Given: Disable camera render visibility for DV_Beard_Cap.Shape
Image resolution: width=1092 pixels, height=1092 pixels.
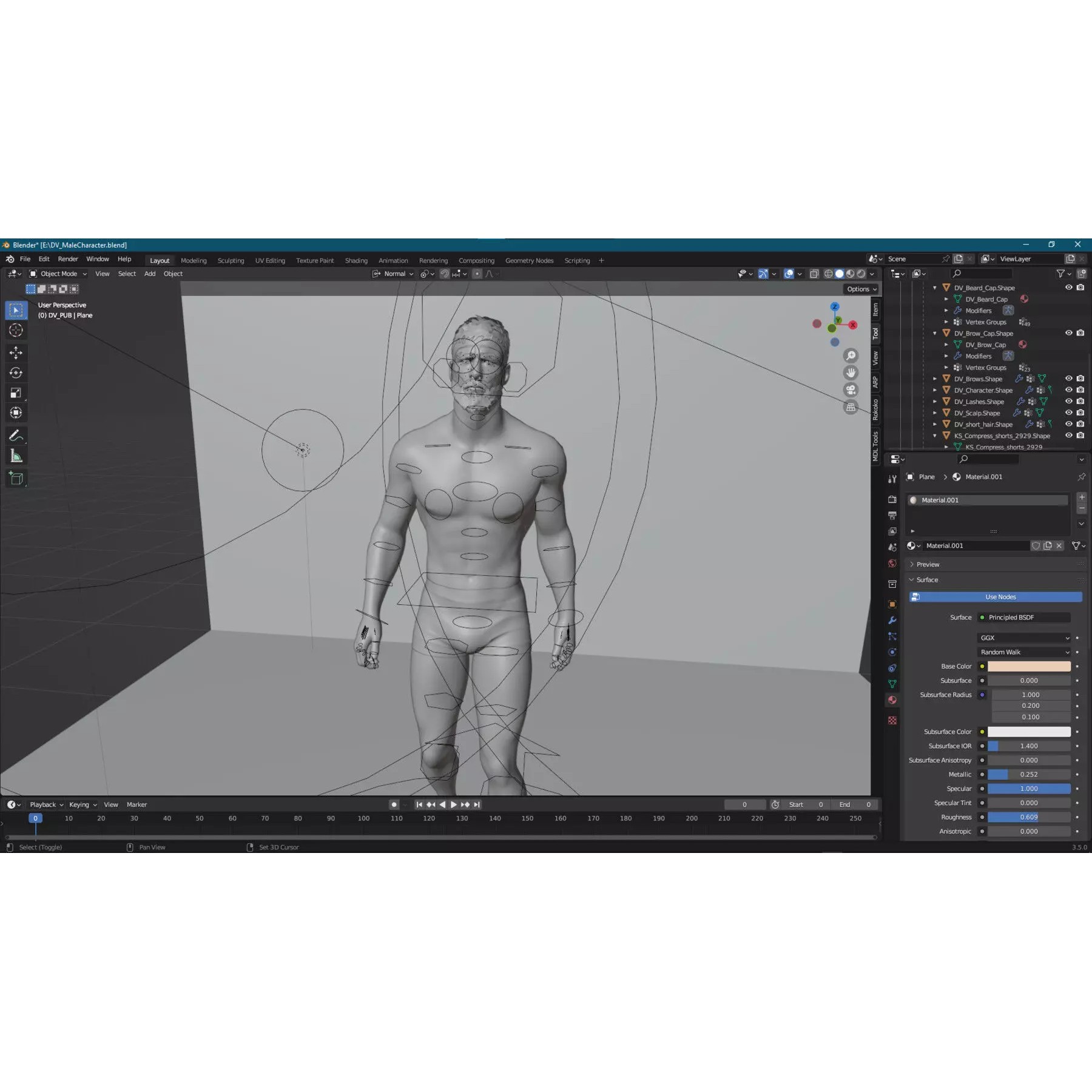Looking at the screenshot, I should (1080, 288).
